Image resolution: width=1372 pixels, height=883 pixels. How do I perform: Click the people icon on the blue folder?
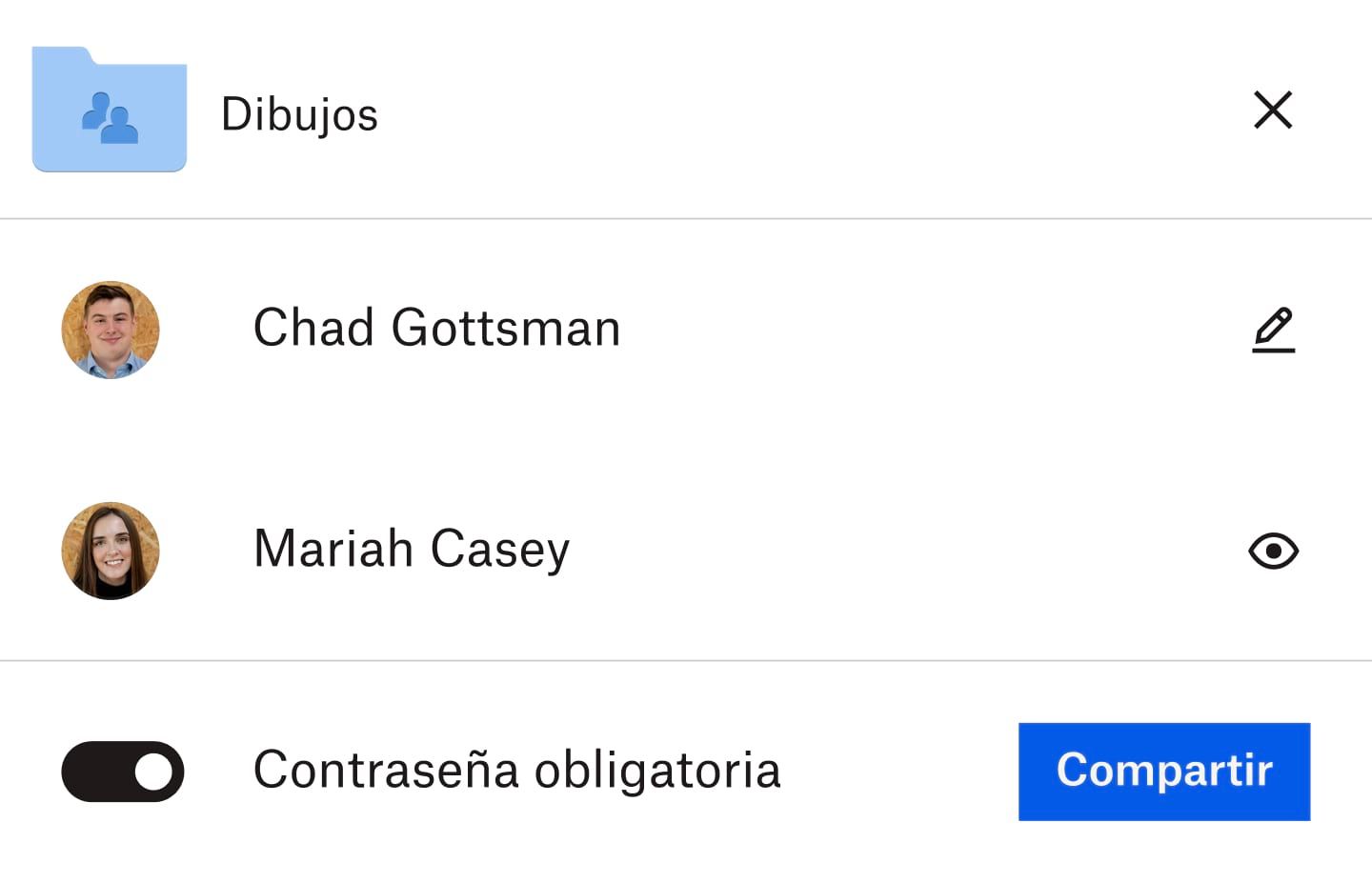[110, 119]
